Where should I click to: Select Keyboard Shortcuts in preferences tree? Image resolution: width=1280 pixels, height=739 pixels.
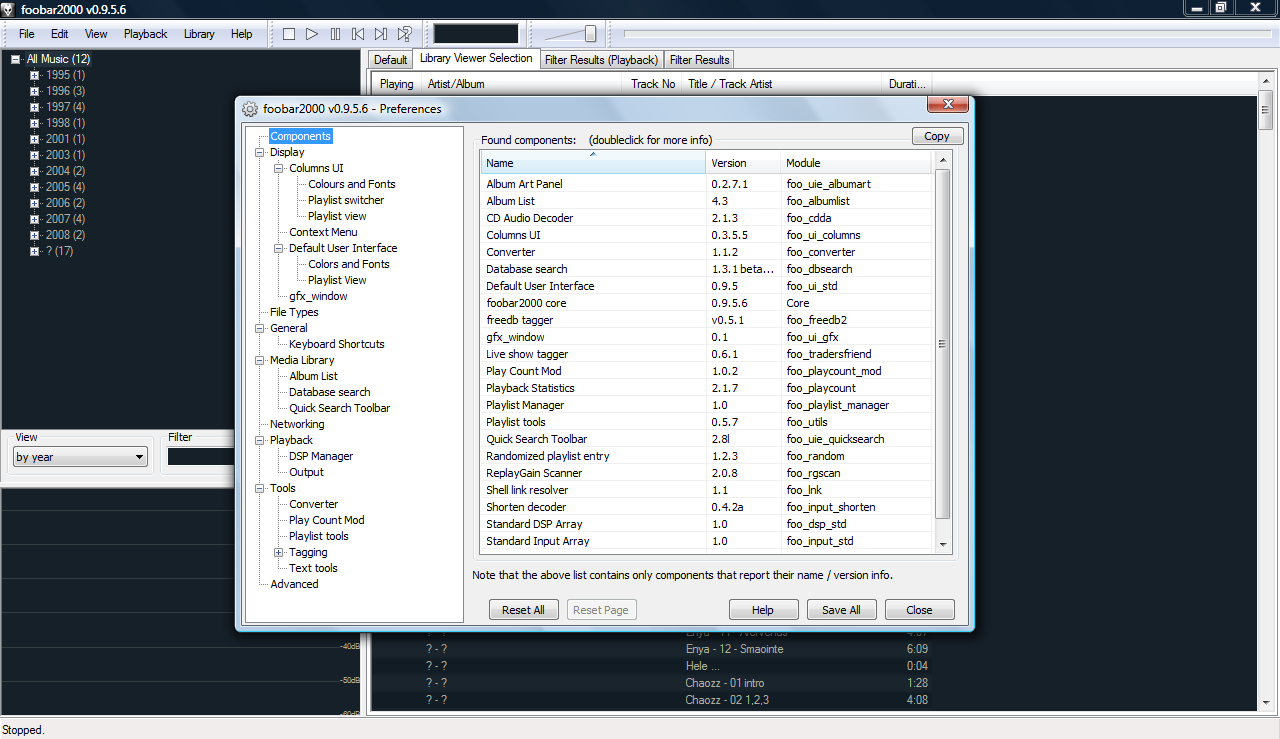tap(336, 344)
